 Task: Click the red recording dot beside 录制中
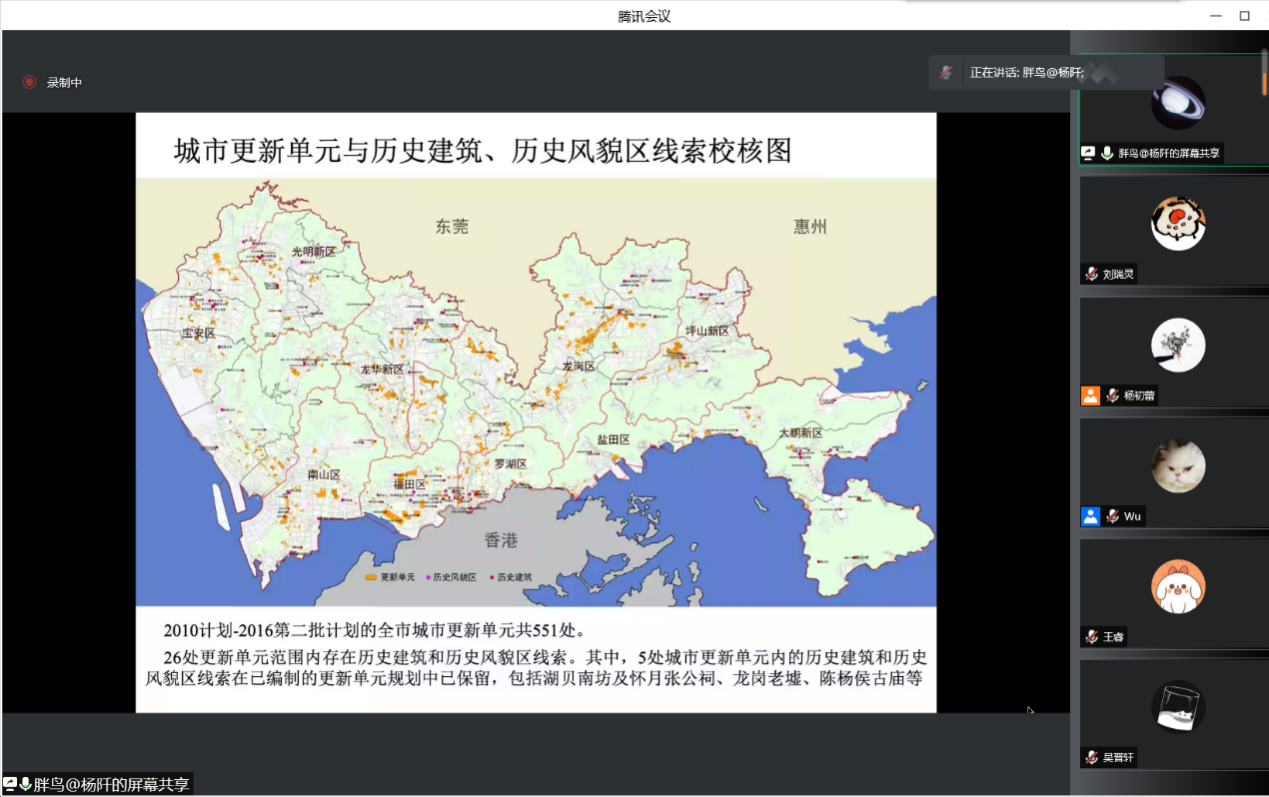pyautogui.click(x=27, y=83)
